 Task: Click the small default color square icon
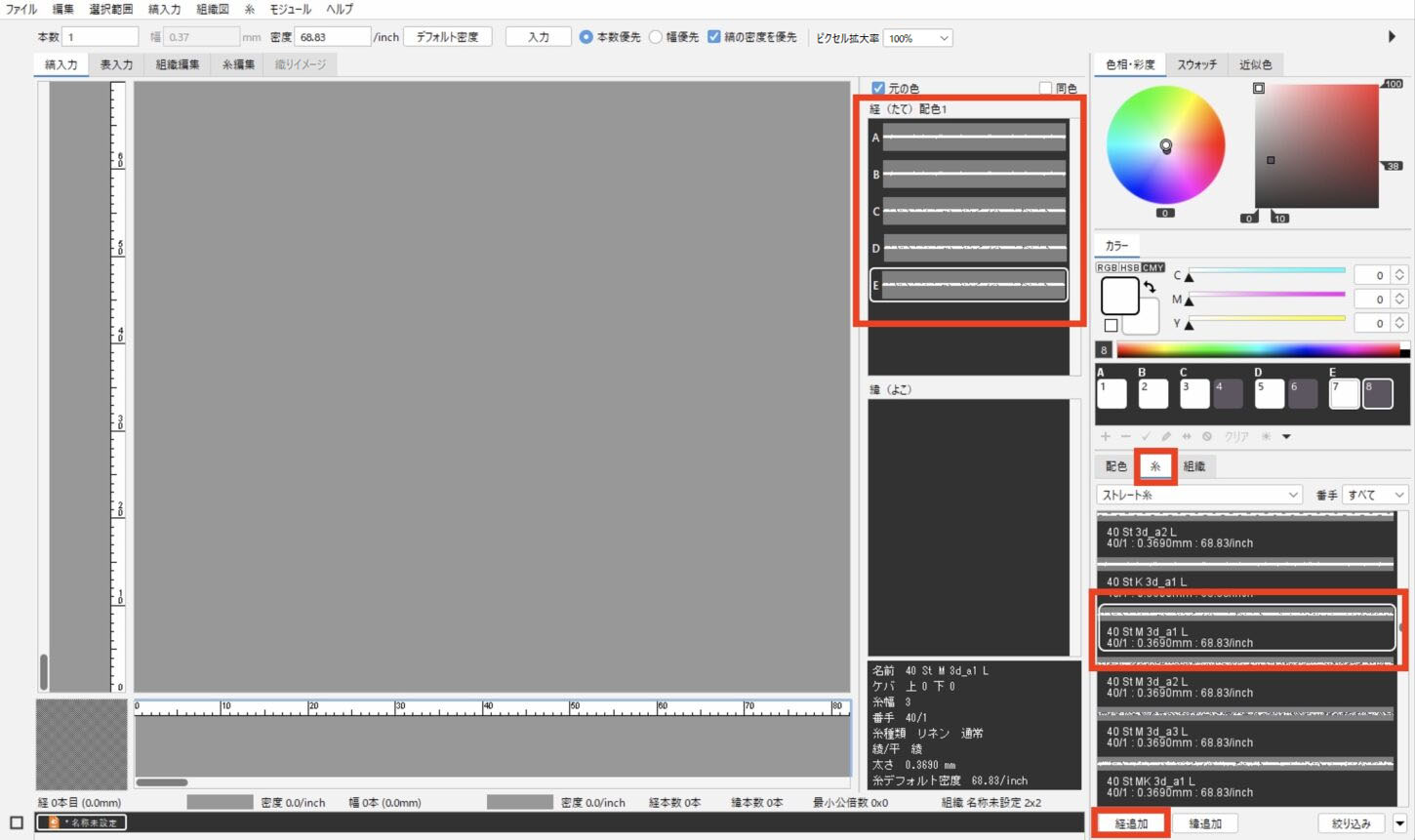pyautogui.click(x=1111, y=325)
